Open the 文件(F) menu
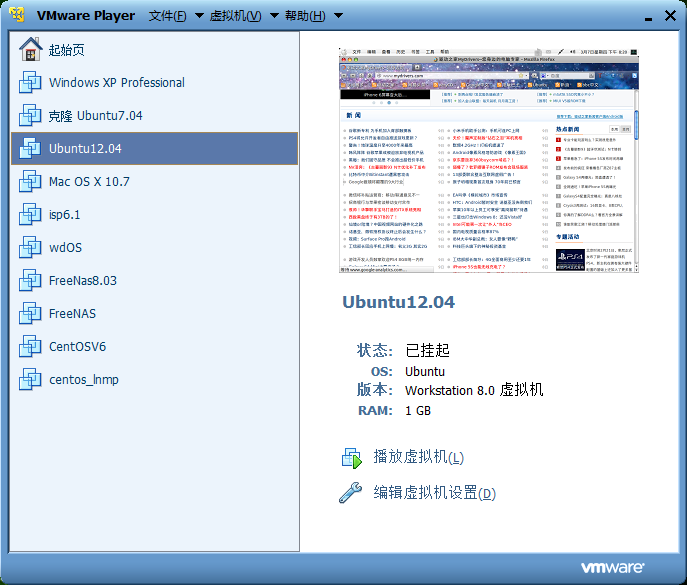The height and width of the screenshot is (585, 687). pyautogui.click(x=167, y=16)
